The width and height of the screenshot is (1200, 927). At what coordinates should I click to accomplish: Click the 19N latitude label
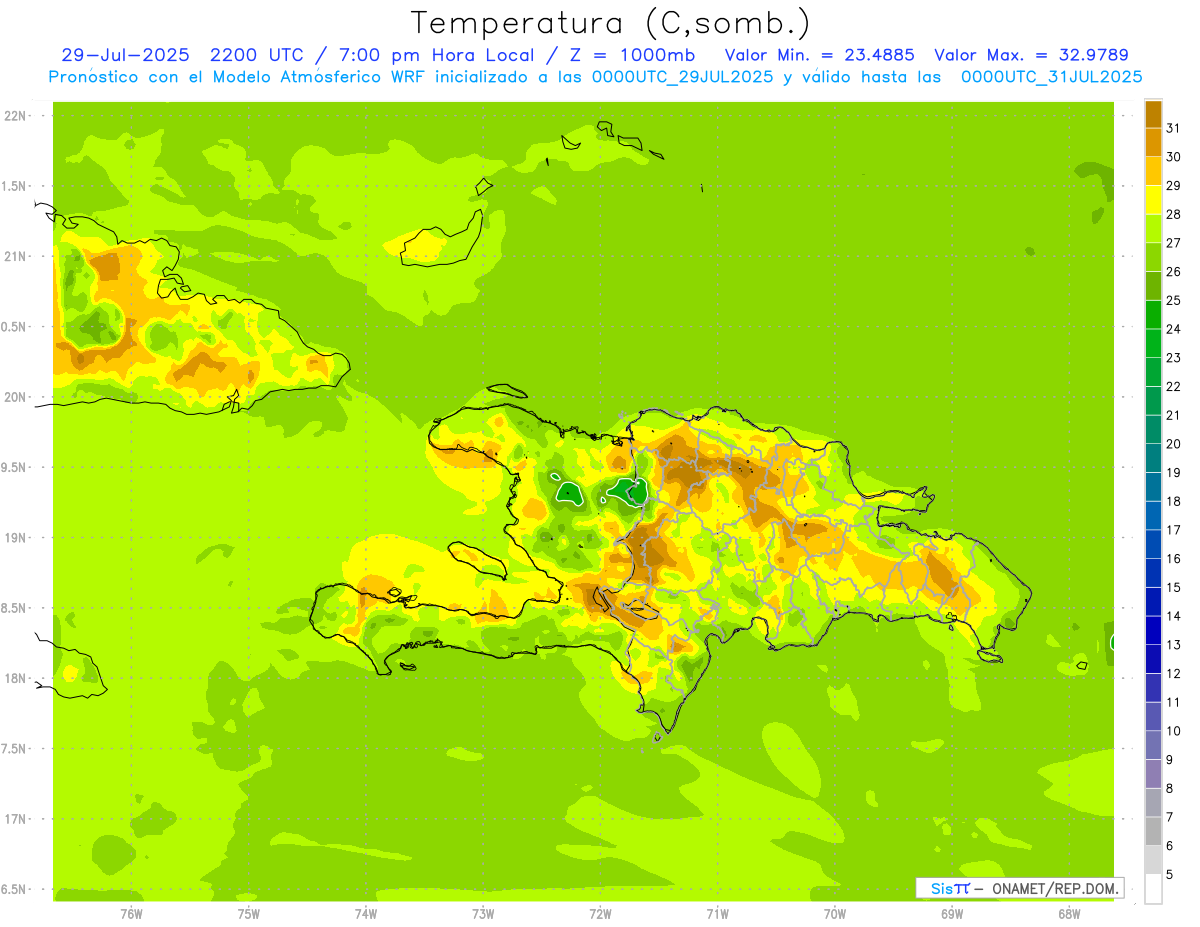coord(16,538)
